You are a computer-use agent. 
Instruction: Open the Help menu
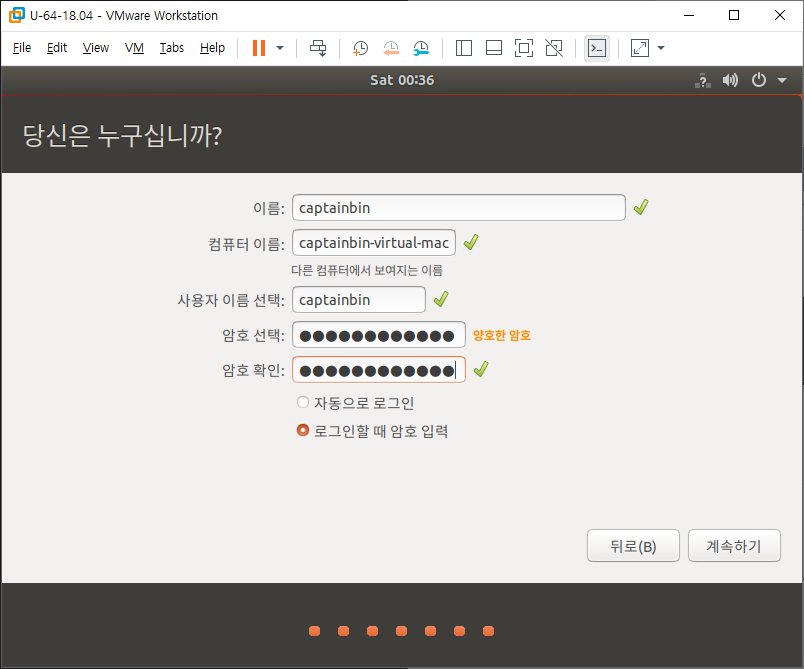212,48
